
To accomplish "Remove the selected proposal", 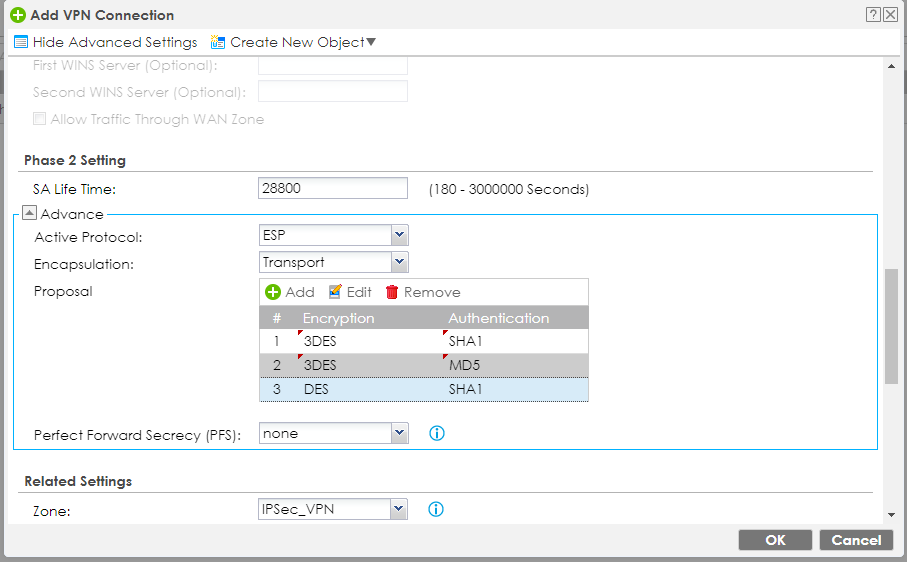I will 423,292.
